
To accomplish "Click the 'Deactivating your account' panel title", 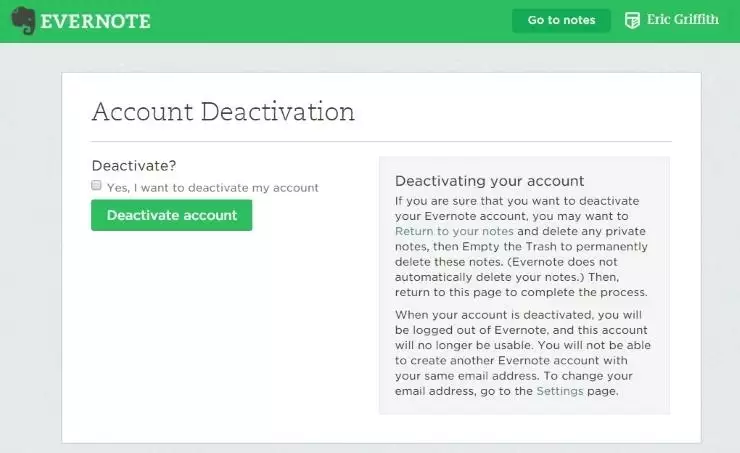I will 489,181.
